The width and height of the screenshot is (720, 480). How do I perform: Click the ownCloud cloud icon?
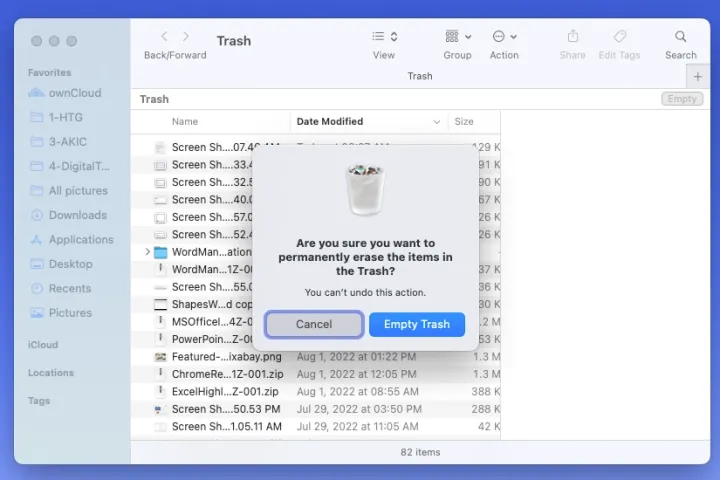(36, 93)
